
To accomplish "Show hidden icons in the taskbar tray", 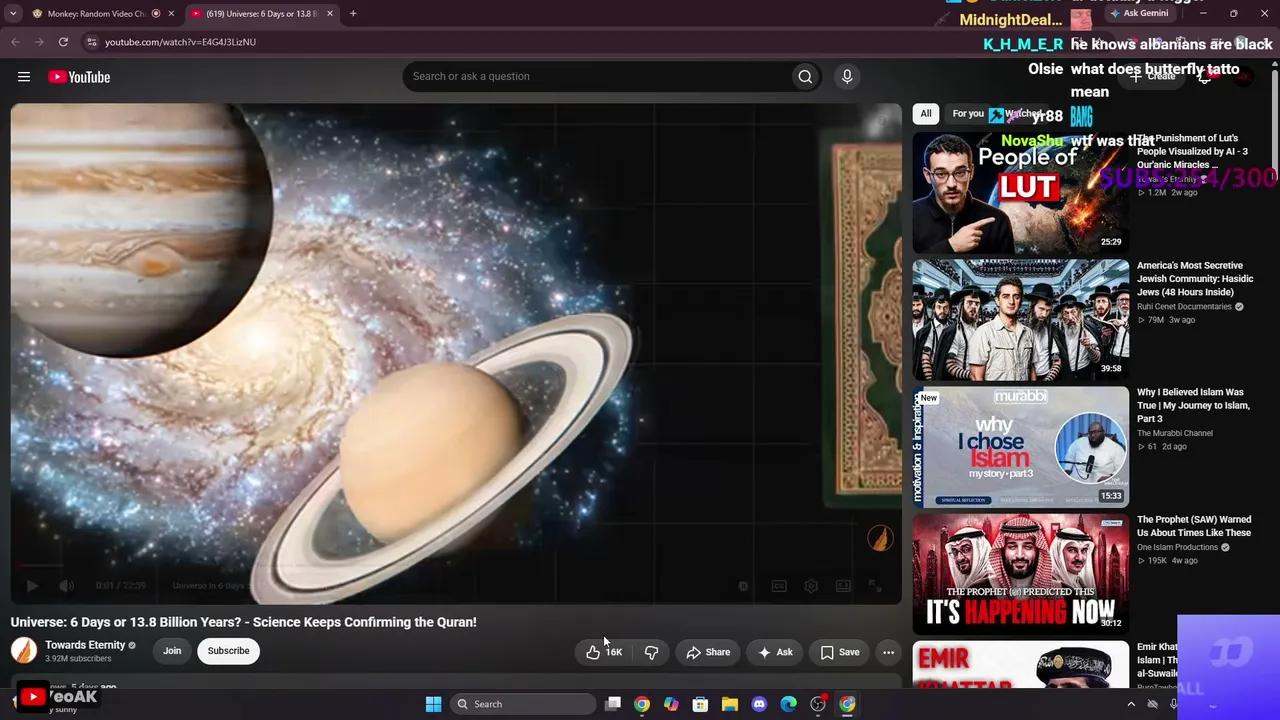I will click(1131, 704).
